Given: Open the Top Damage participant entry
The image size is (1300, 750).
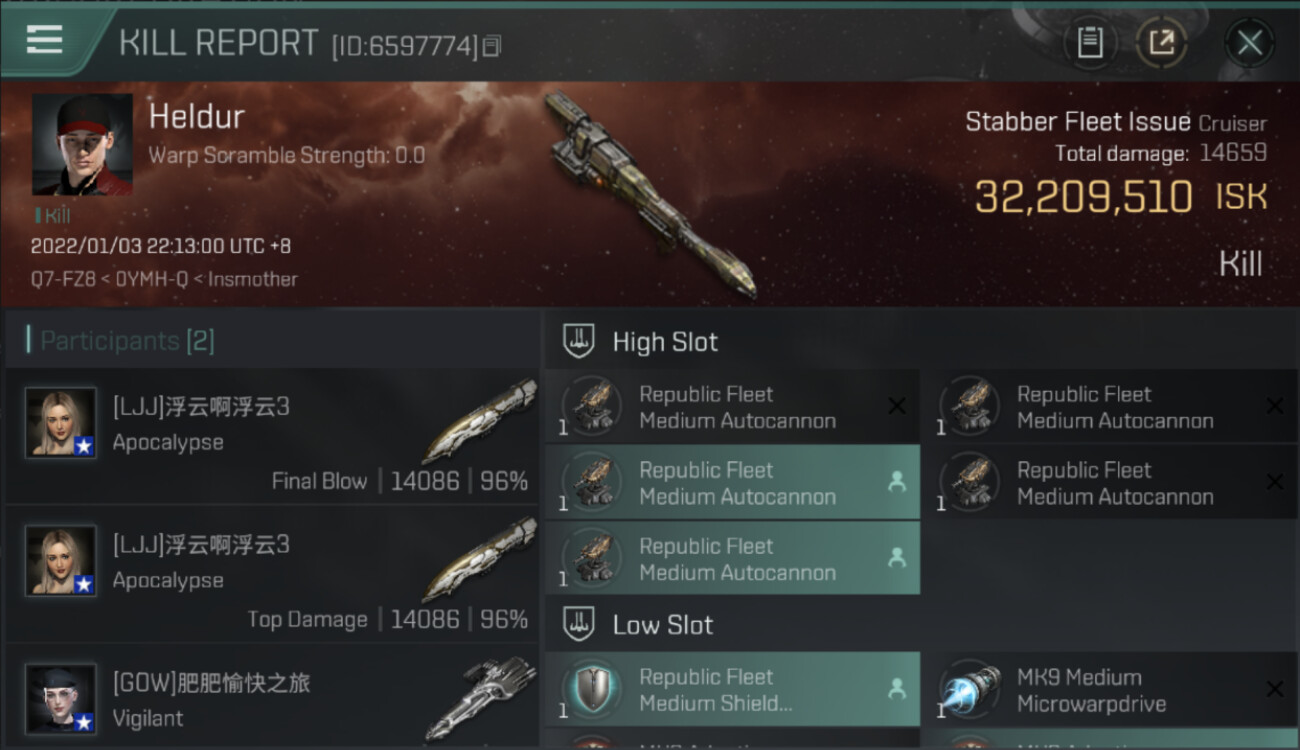Looking at the screenshot, I should tap(272, 575).
